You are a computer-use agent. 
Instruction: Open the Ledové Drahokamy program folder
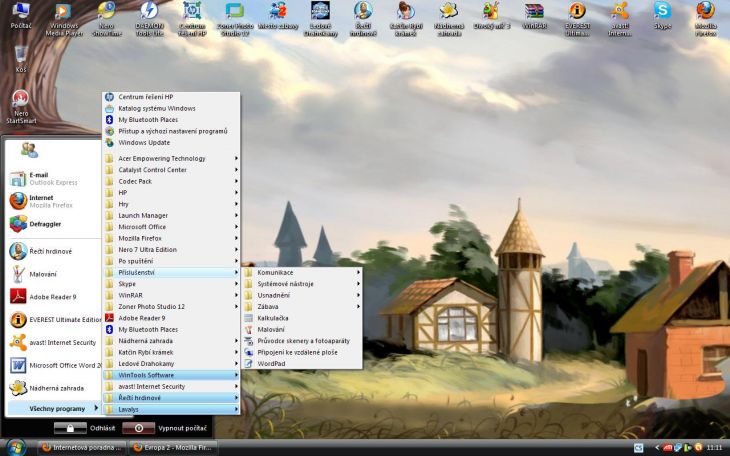171,364
